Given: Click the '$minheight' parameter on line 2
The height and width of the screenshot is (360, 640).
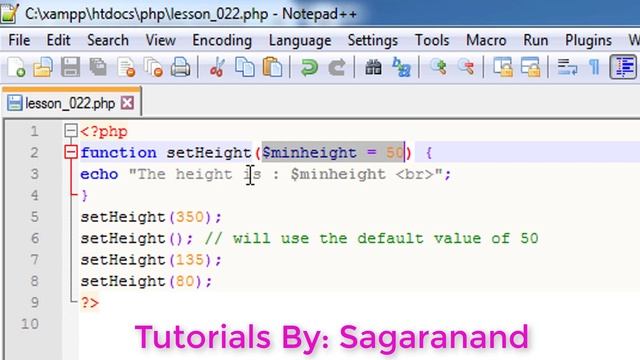Looking at the screenshot, I should click(310, 153).
